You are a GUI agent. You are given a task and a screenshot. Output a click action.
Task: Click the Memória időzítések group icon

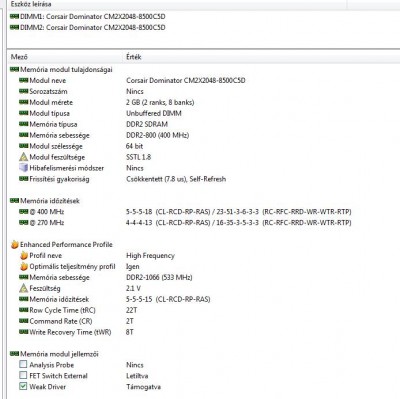pyautogui.click(x=14, y=201)
